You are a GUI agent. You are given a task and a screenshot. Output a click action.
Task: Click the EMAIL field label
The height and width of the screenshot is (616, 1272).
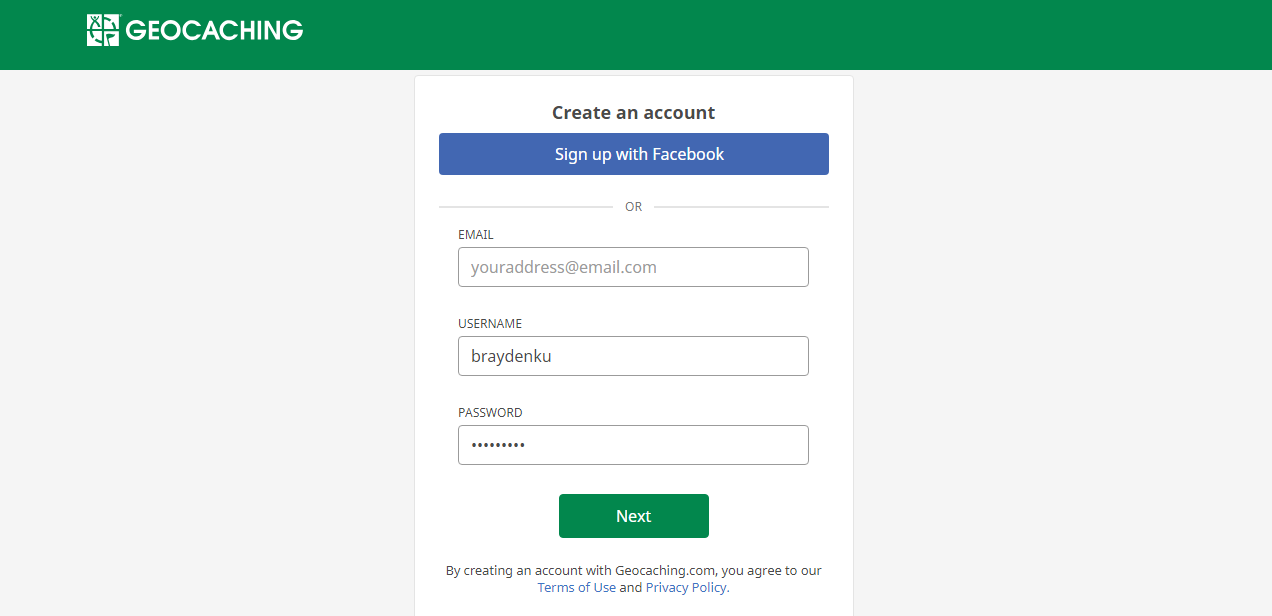coord(476,235)
